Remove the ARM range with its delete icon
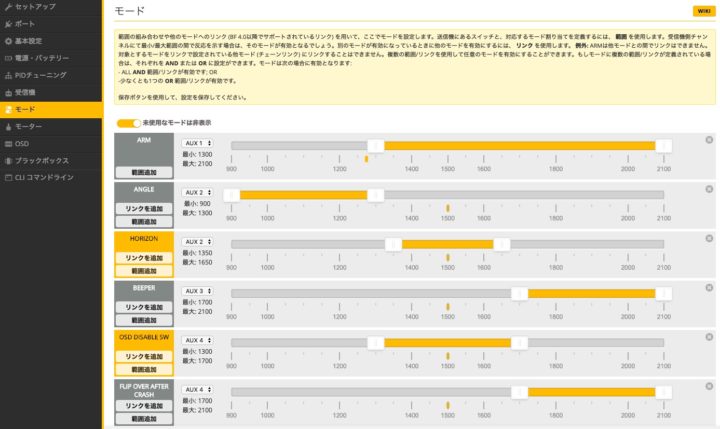Screen dimensions: 720x429 (709, 140)
